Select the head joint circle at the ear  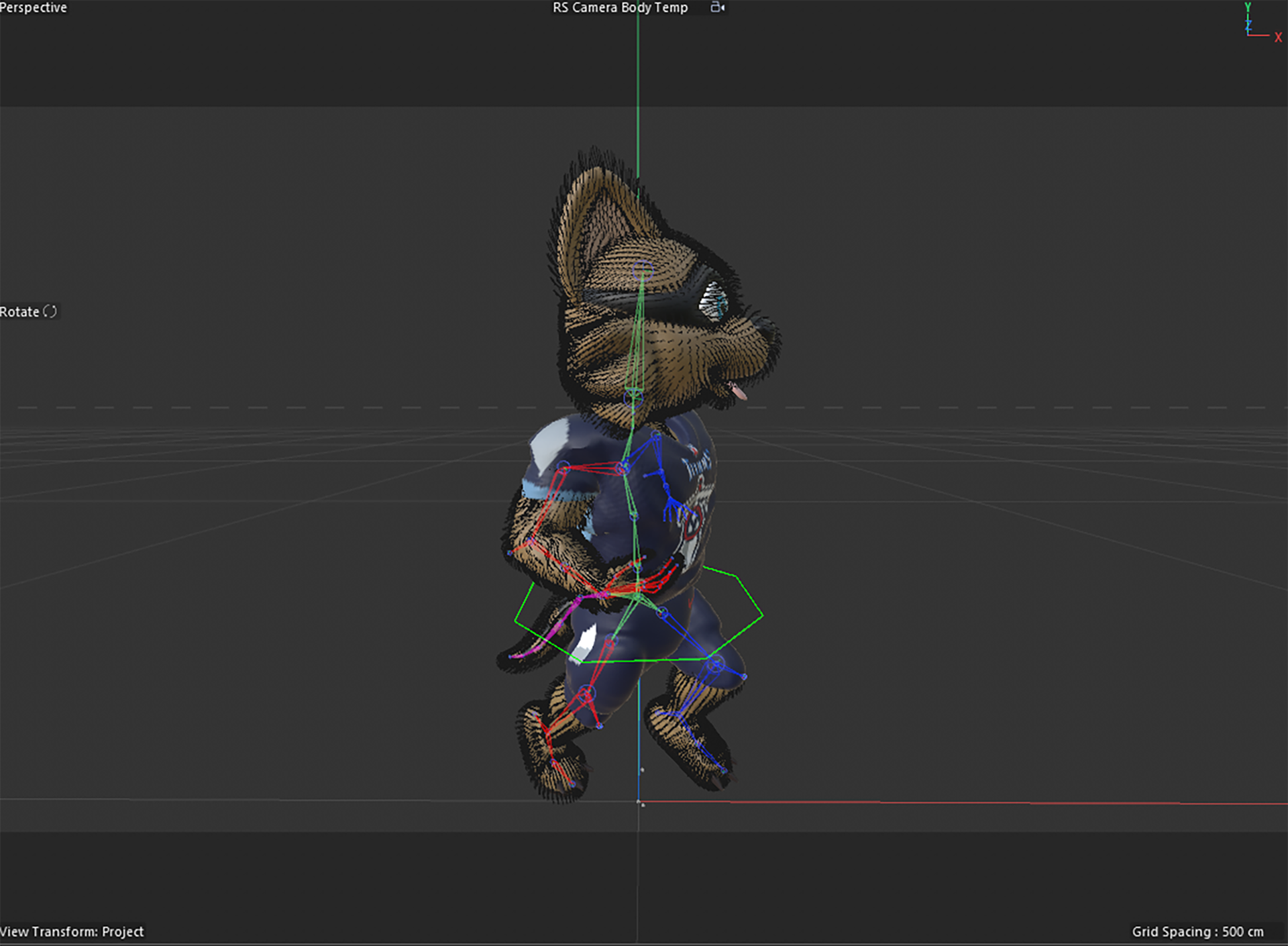[x=643, y=270]
